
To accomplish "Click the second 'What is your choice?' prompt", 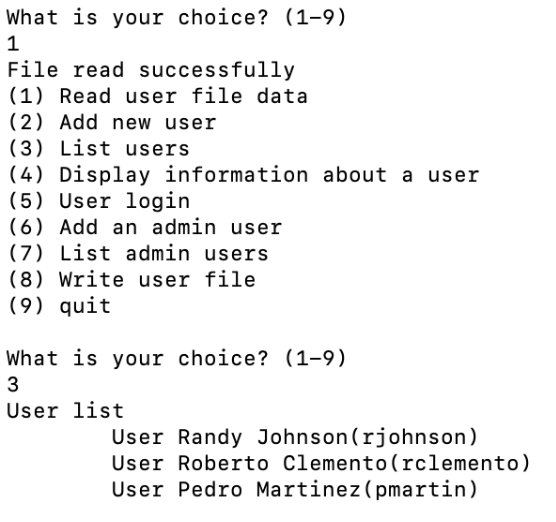I will (x=176, y=359).
